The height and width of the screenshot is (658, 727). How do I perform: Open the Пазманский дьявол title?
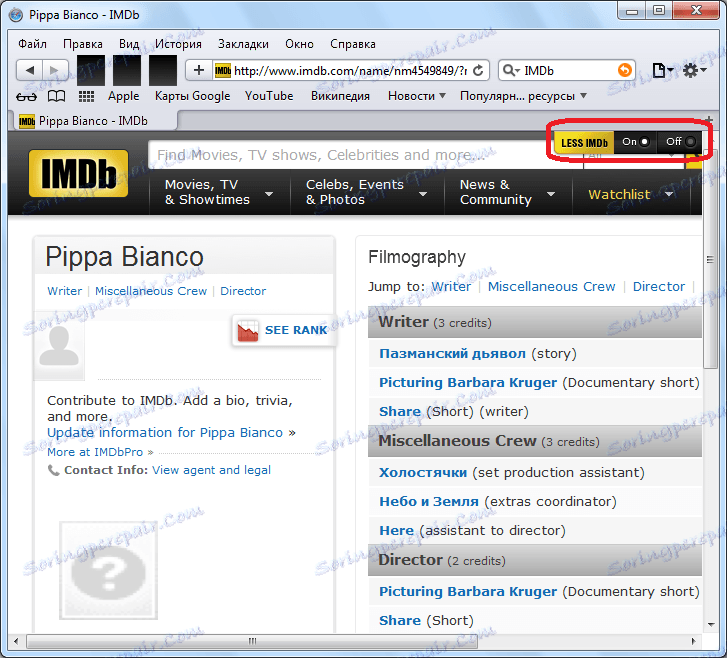pyautogui.click(x=453, y=354)
